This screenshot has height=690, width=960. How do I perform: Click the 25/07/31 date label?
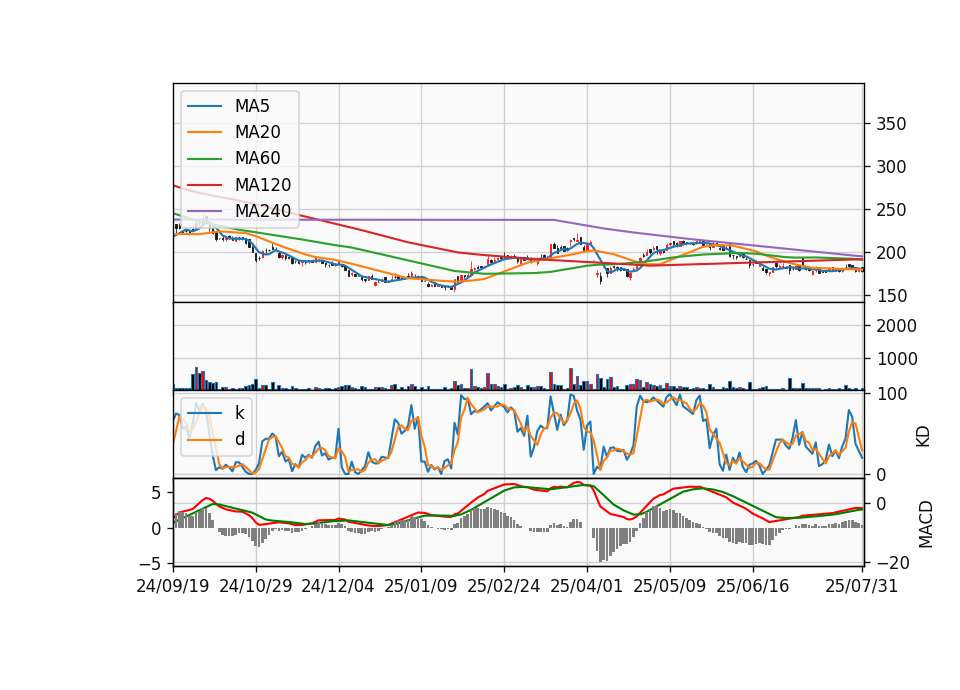click(x=861, y=586)
